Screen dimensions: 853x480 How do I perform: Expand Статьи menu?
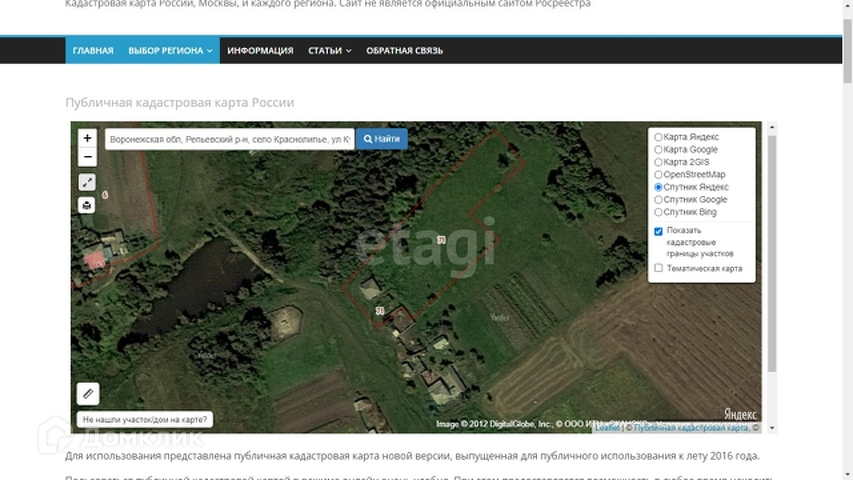click(x=330, y=51)
